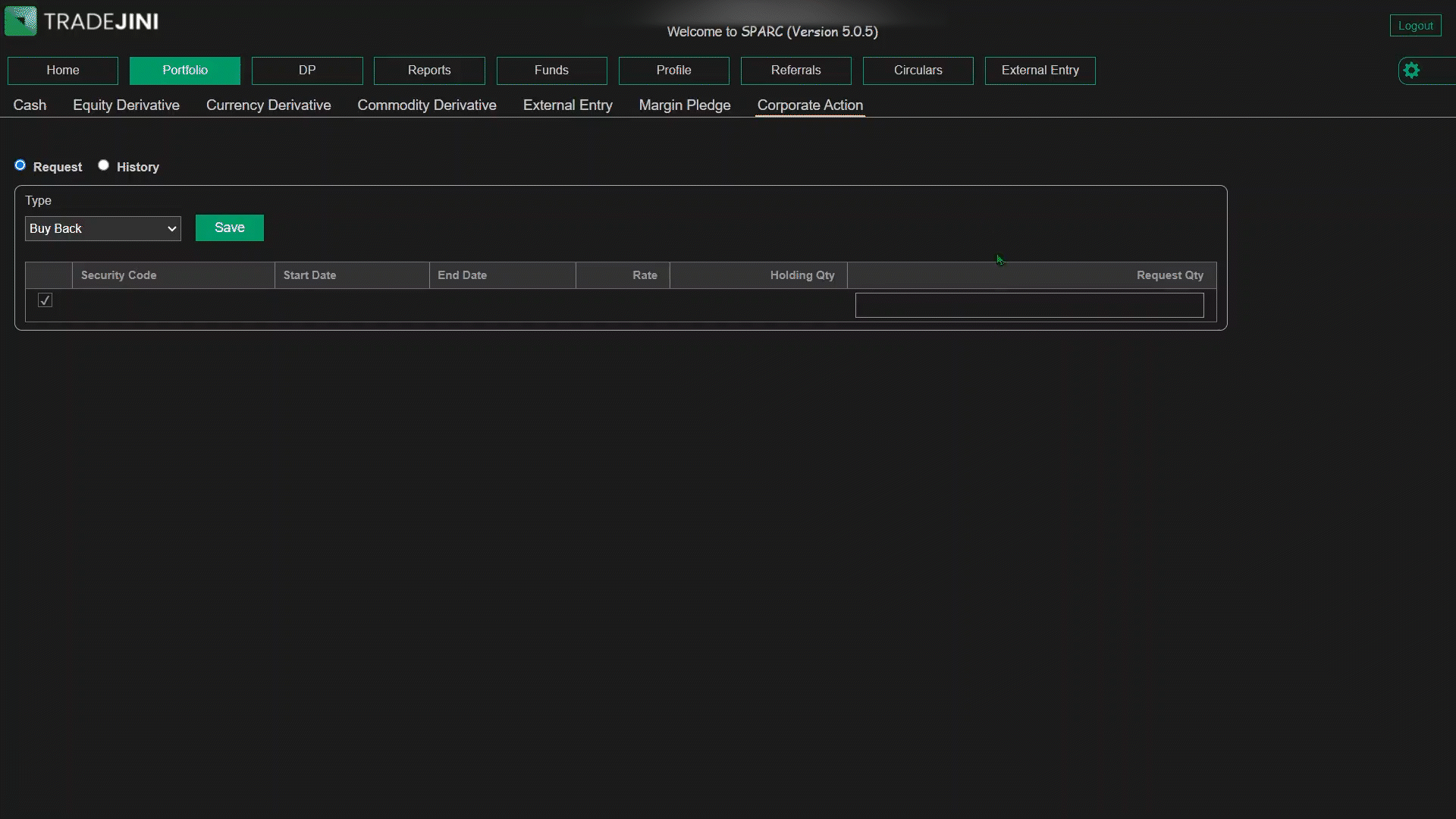Open the Referrals menu
Screen dimensions: 1456x819
795,71
